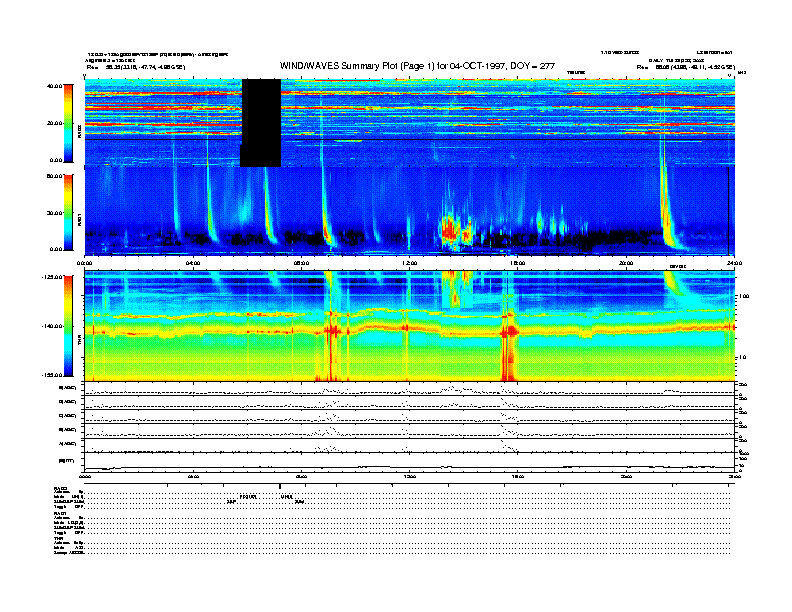Click the horizontal black line across RAD2 panel

pyautogui.click(x=410, y=139)
